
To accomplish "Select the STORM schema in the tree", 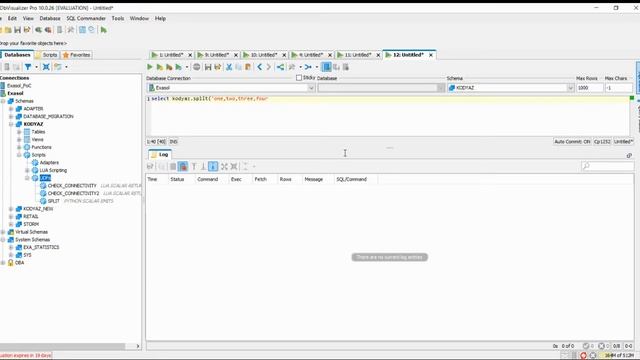I will pos(31,224).
